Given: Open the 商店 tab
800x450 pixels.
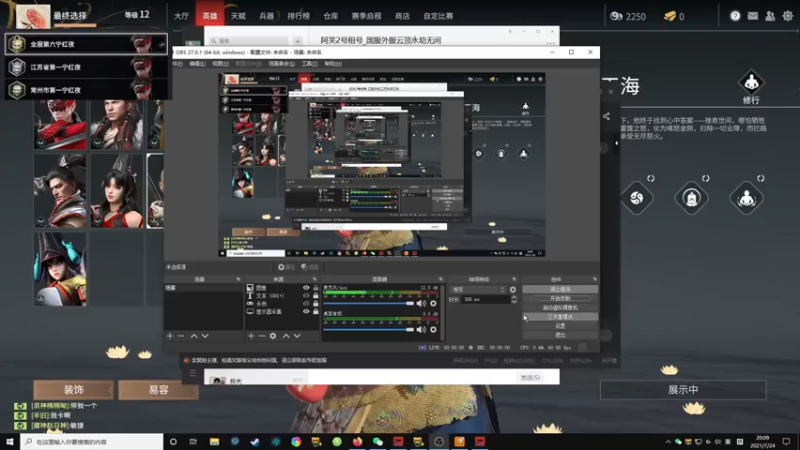Looking at the screenshot, I should tap(402, 16).
